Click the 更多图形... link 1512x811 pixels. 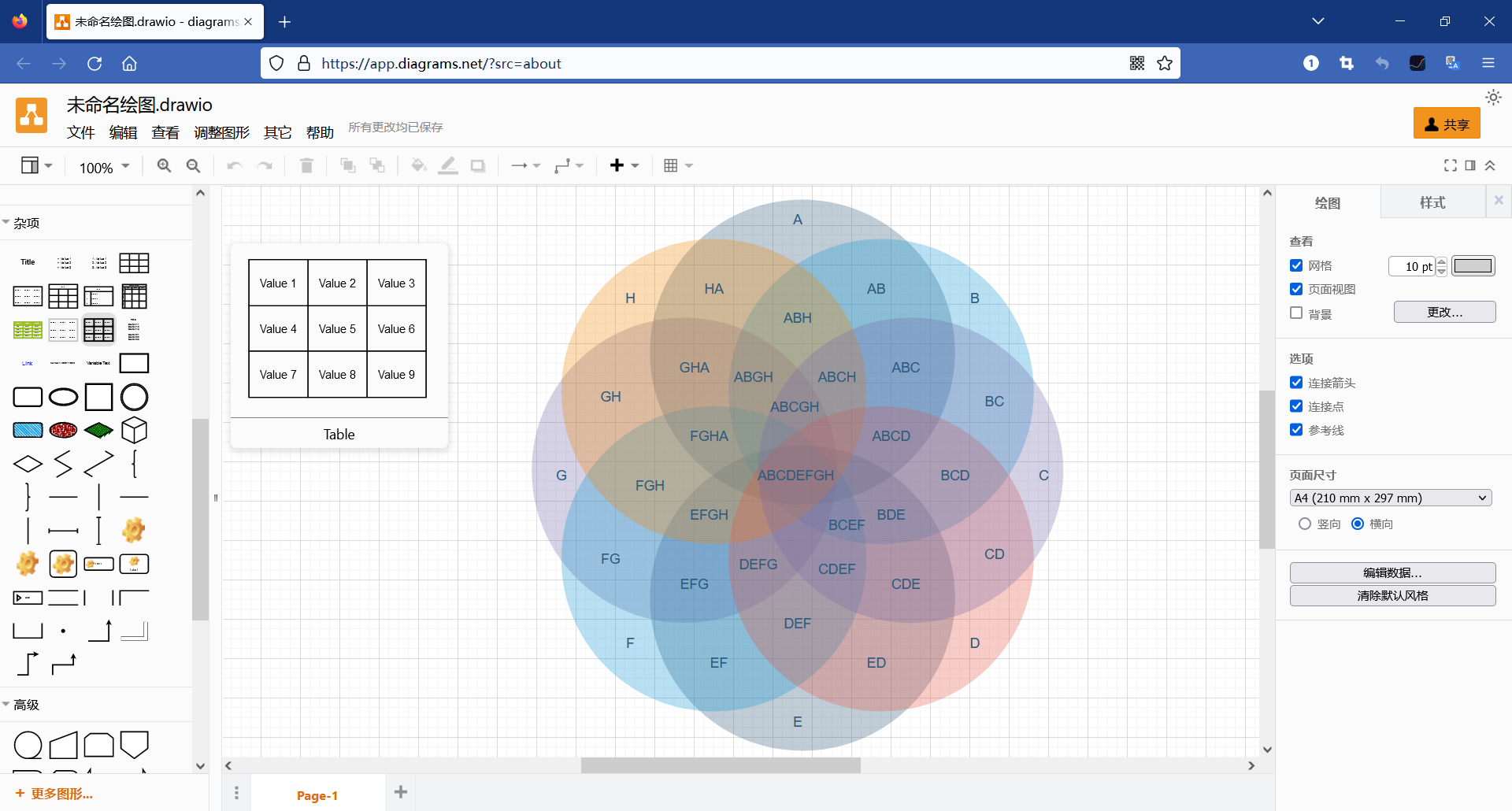pos(54,794)
